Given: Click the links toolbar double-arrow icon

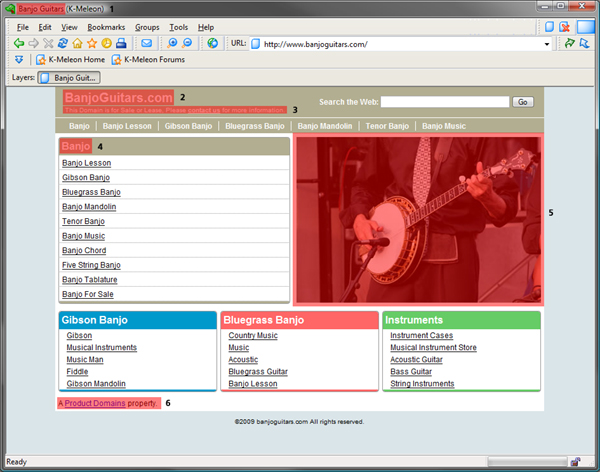Looking at the screenshot, I should click(x=19, y=60).
